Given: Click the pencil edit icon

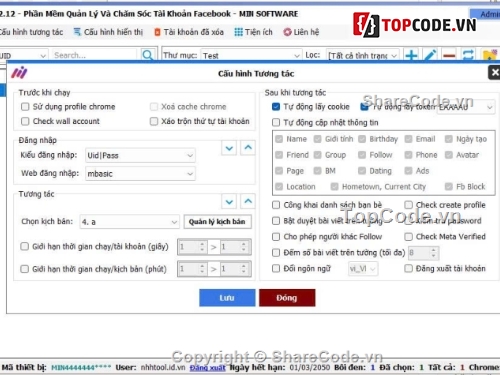Looking at the screenshot, I should (x=431, y=55).
